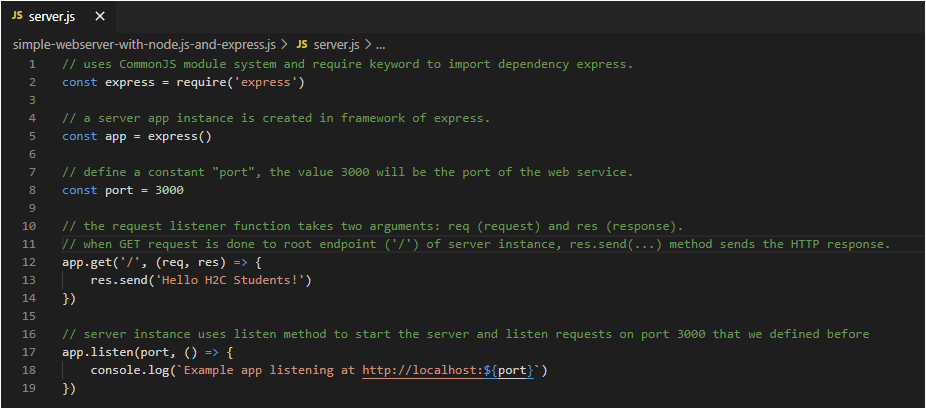
Task: Click the chevron after server.js in breadcrumb
Action: [368, 45]
